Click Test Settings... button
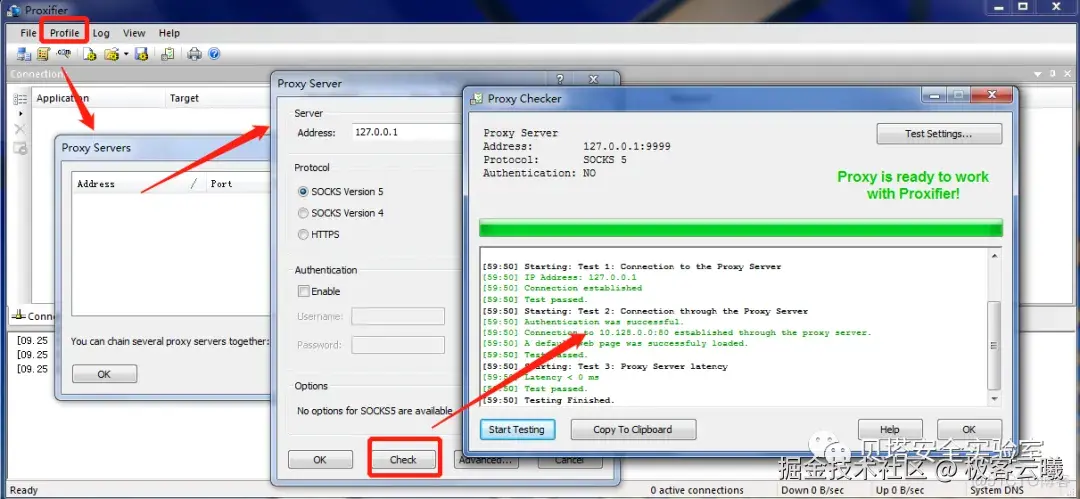Screen dimensions: 1080x499 click(x=939, y=134)
